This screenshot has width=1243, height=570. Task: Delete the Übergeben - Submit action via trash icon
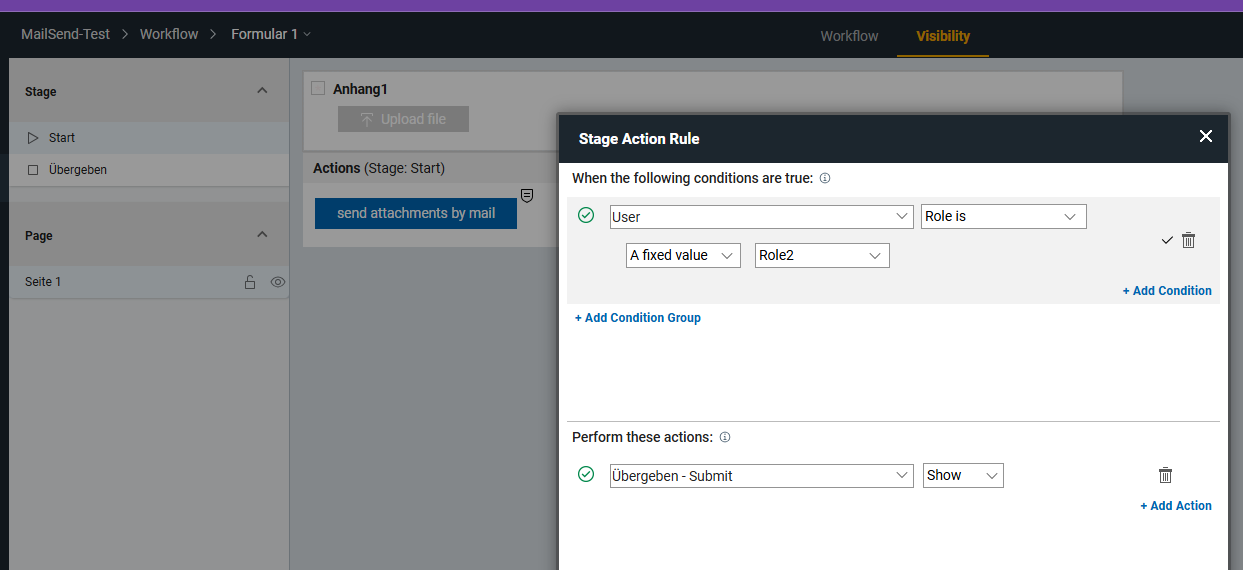(1165, 476)
